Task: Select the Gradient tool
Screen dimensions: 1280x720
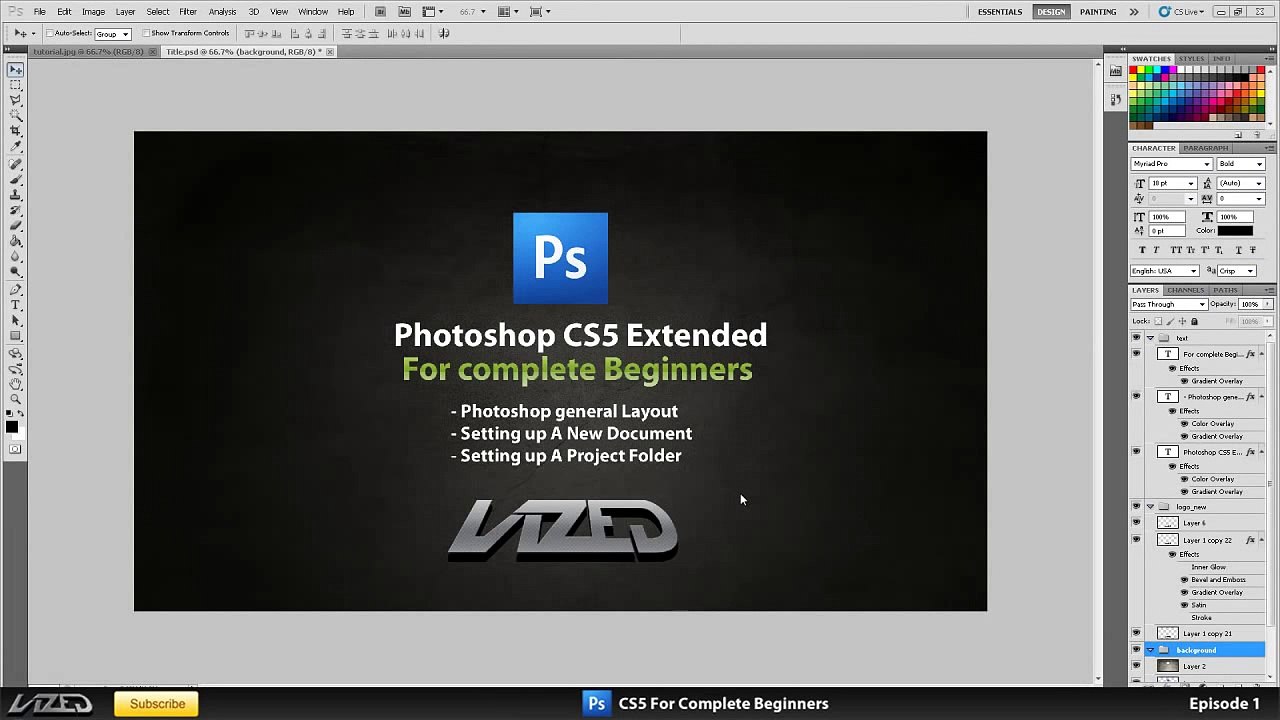Action: [15, 240]
